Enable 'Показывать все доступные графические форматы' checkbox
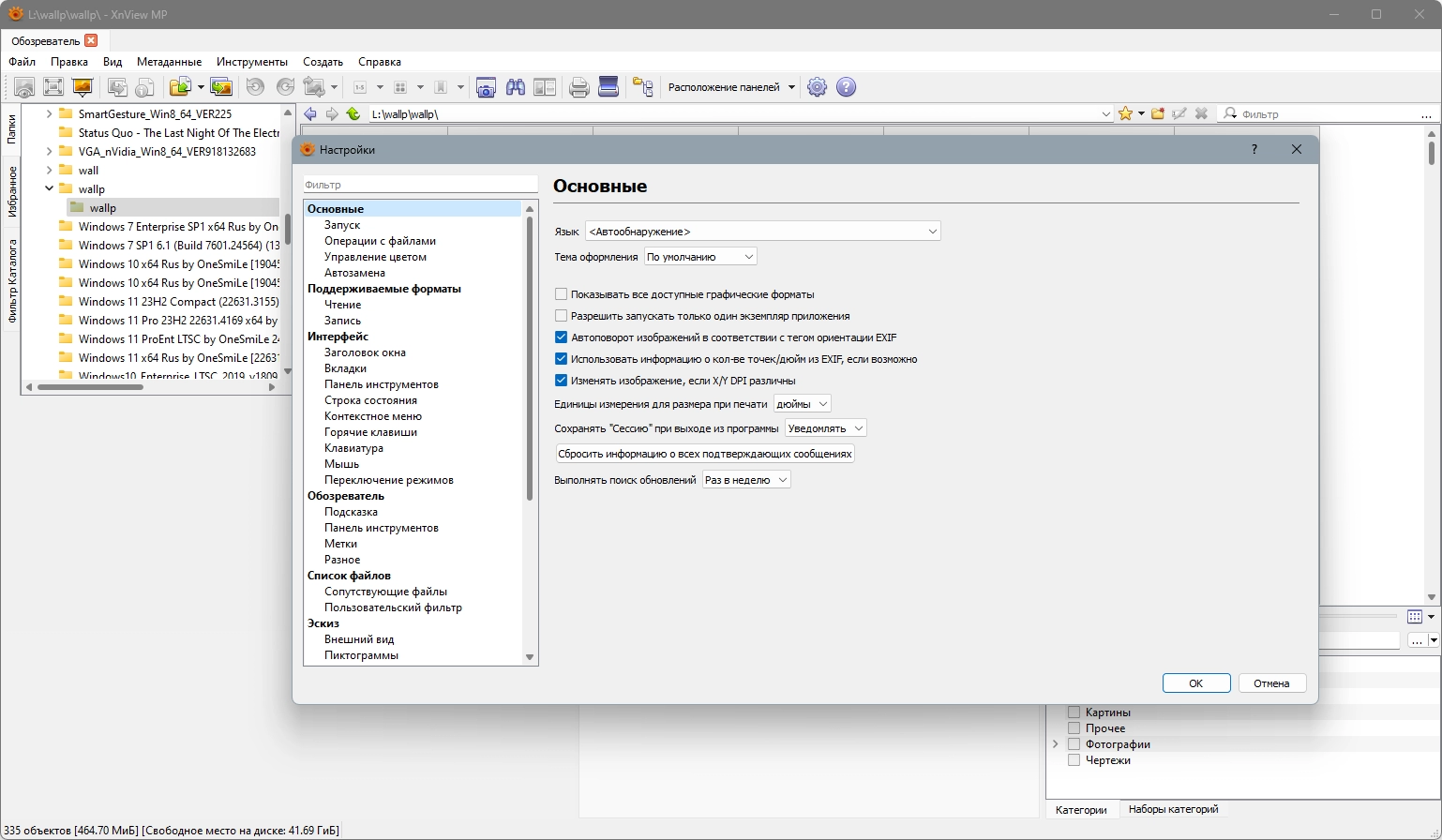The image size is (1442, 840). tap(562, 294)
